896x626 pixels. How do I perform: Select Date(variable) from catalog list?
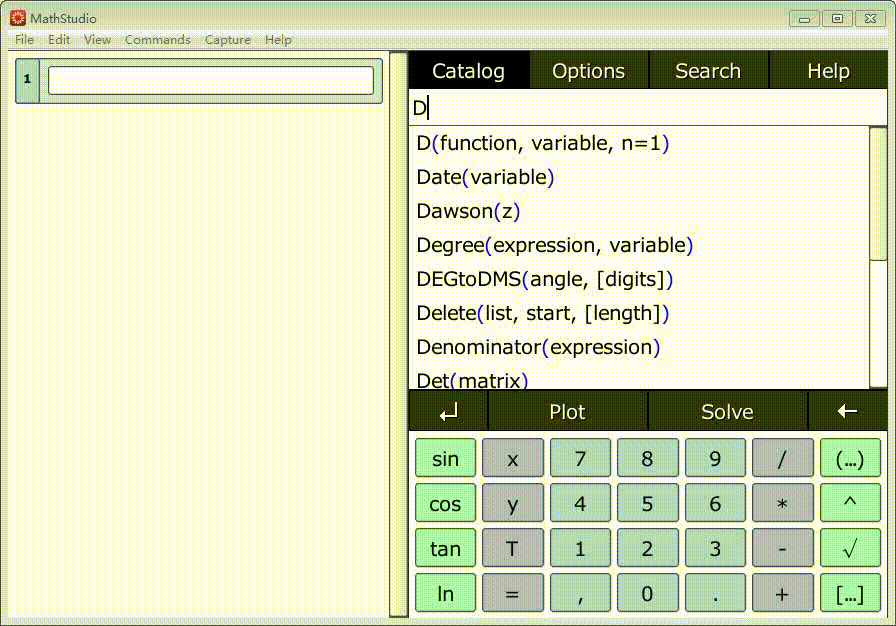(639, 177)
